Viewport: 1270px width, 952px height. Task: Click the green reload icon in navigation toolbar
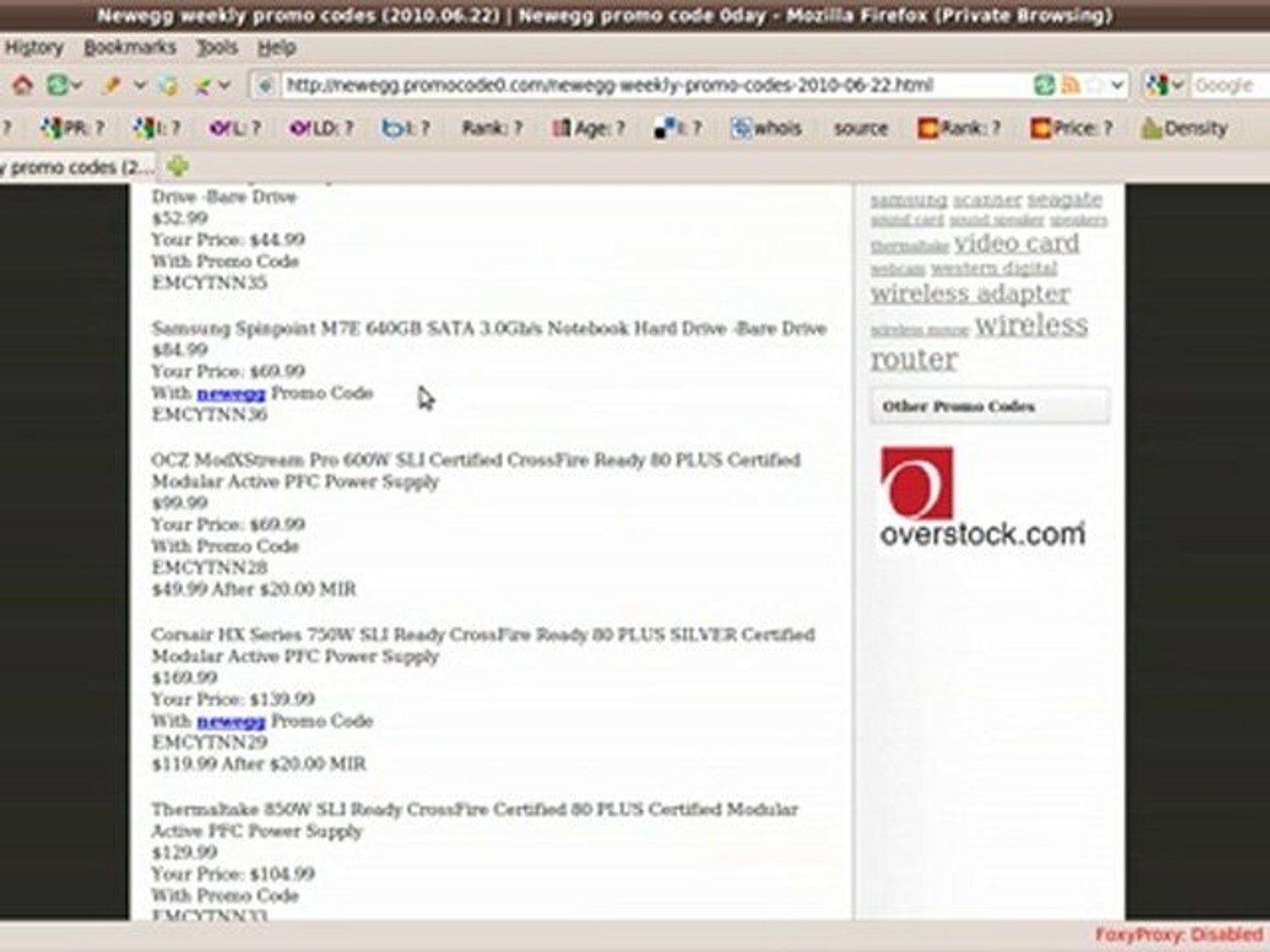pyautogui.click(x=57, y=85)
